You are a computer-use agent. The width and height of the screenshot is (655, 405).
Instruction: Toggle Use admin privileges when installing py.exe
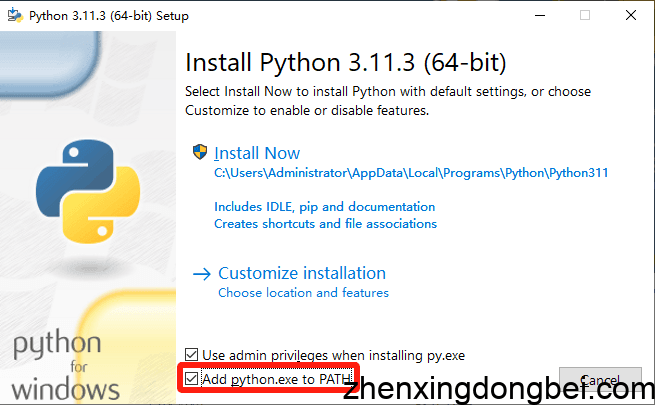[192, 355]
